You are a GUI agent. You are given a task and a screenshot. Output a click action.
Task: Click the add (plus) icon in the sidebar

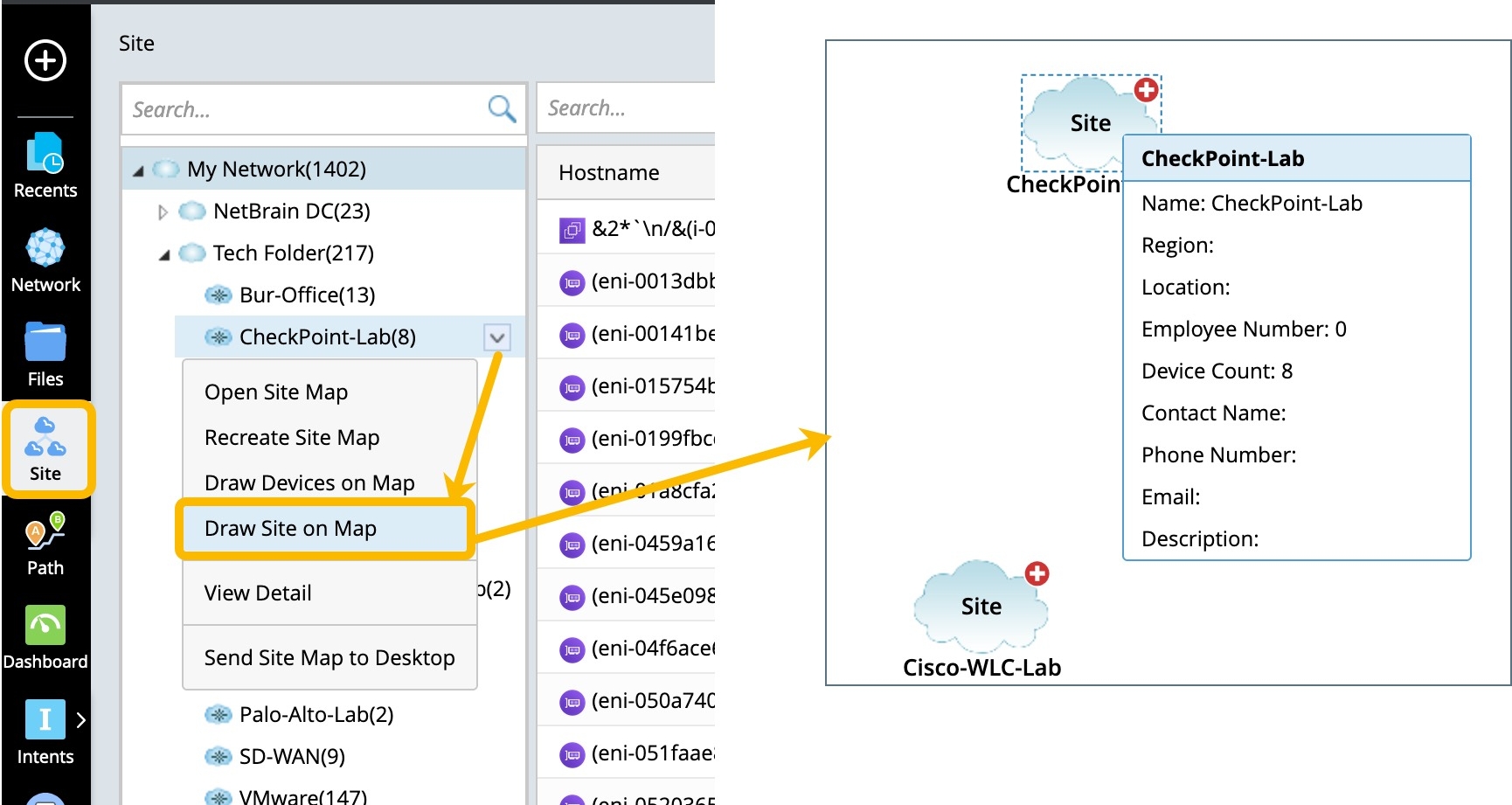[45, 60]
